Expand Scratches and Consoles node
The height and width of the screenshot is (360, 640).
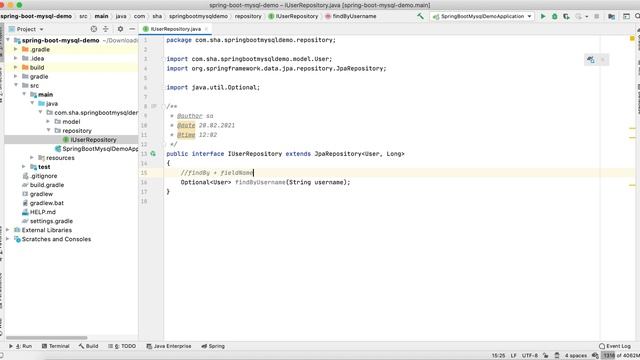8,239
